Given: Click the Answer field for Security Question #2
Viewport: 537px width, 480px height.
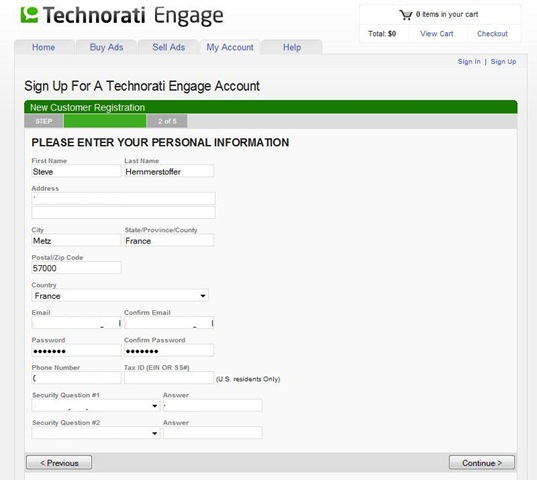Looking at the screenshot, I should tap(213, 433).
